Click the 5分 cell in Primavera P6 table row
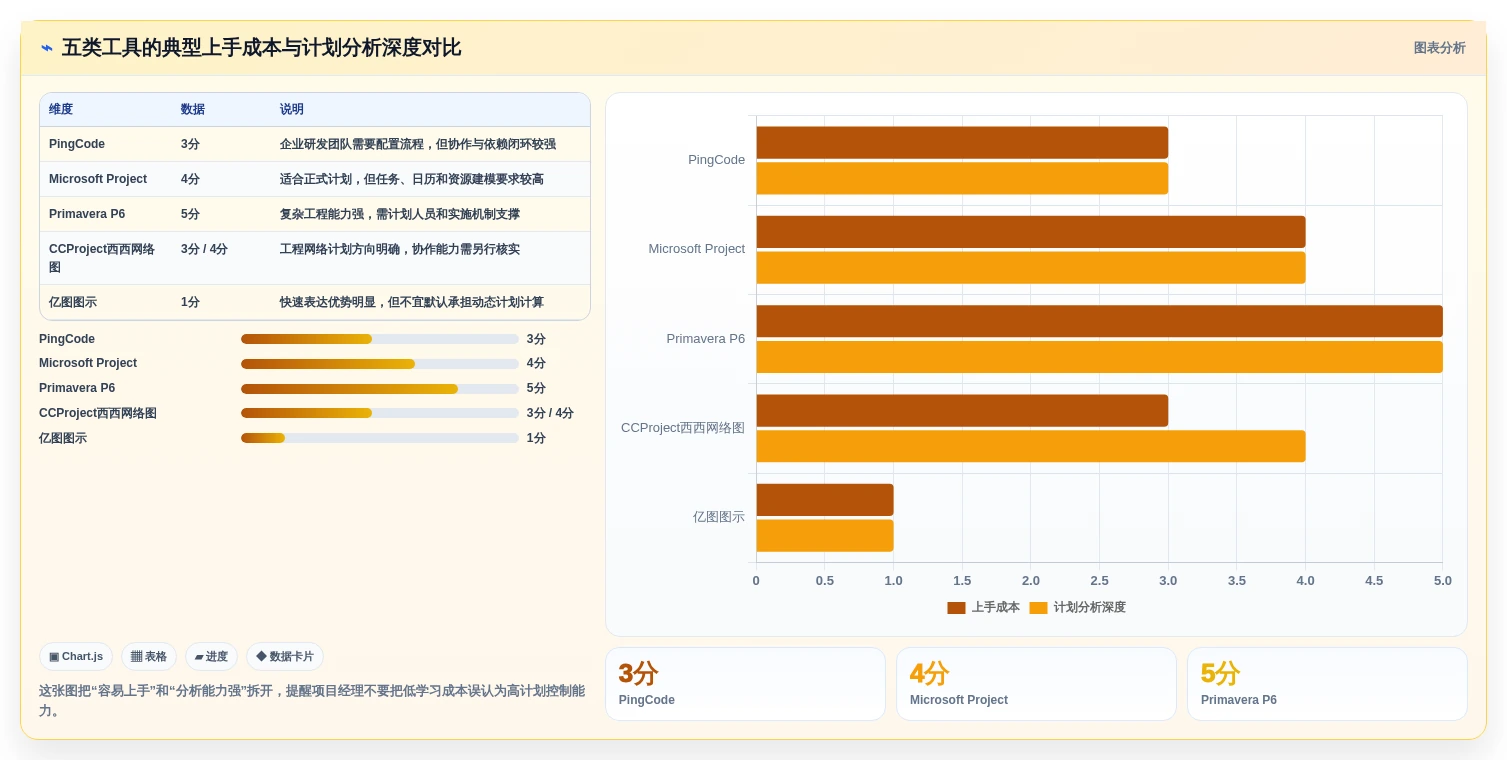 click(x=190, y=214)
